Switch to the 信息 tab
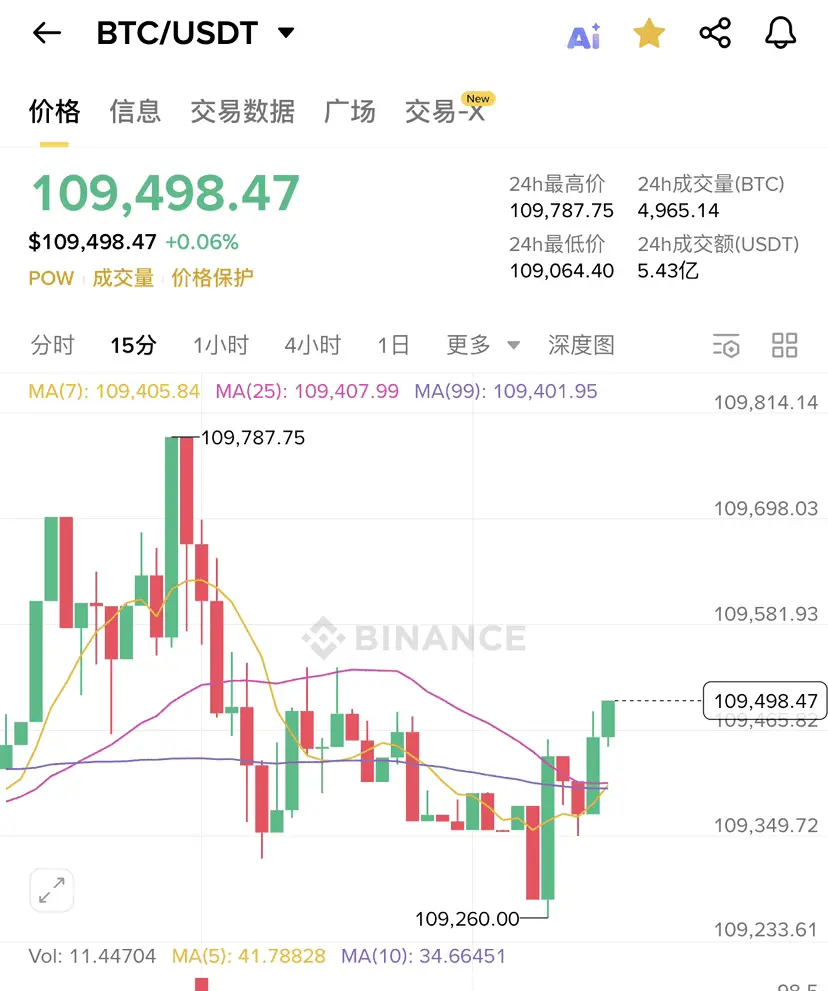This screenshot has width=828, height=991. coord(135,111)
